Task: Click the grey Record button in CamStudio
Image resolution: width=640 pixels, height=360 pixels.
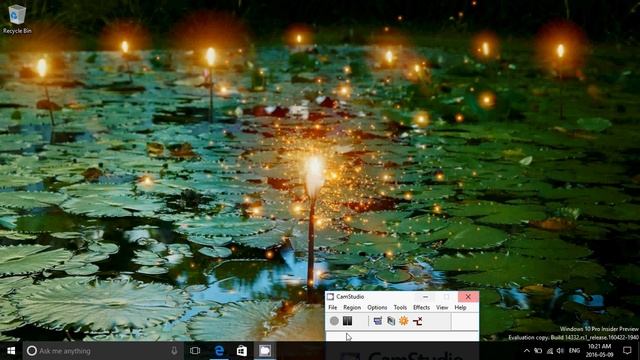Action: (334, 321)
